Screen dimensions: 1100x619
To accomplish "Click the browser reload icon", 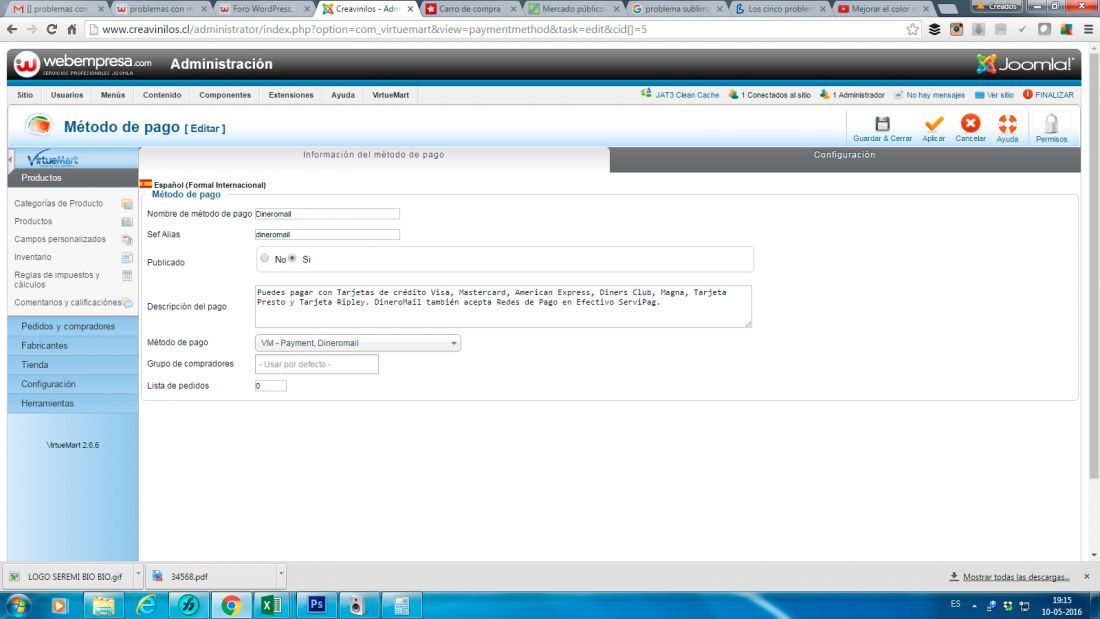I will click(51, 29).
